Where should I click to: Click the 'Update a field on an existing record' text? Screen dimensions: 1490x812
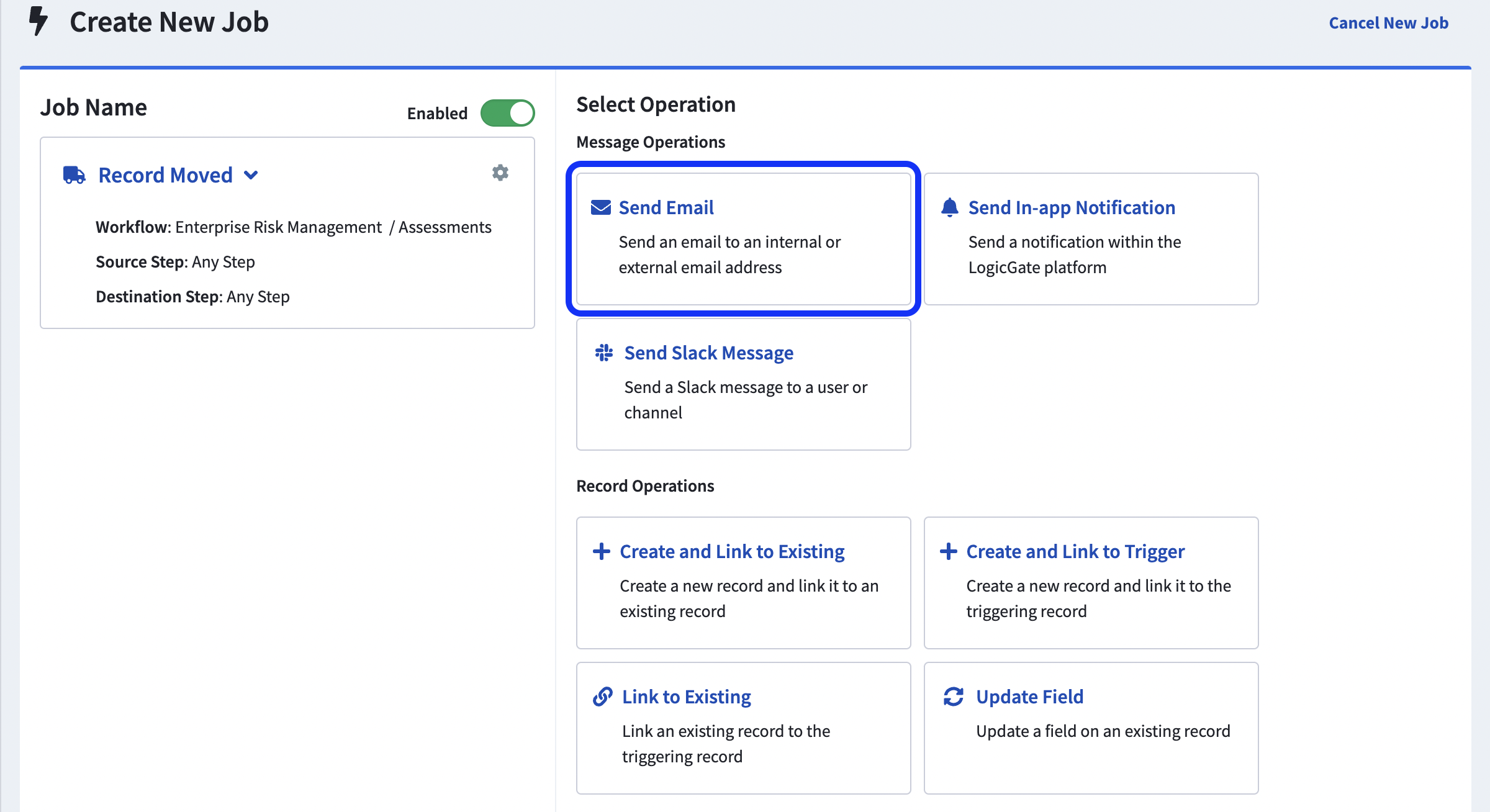(x=1103, y=731)
